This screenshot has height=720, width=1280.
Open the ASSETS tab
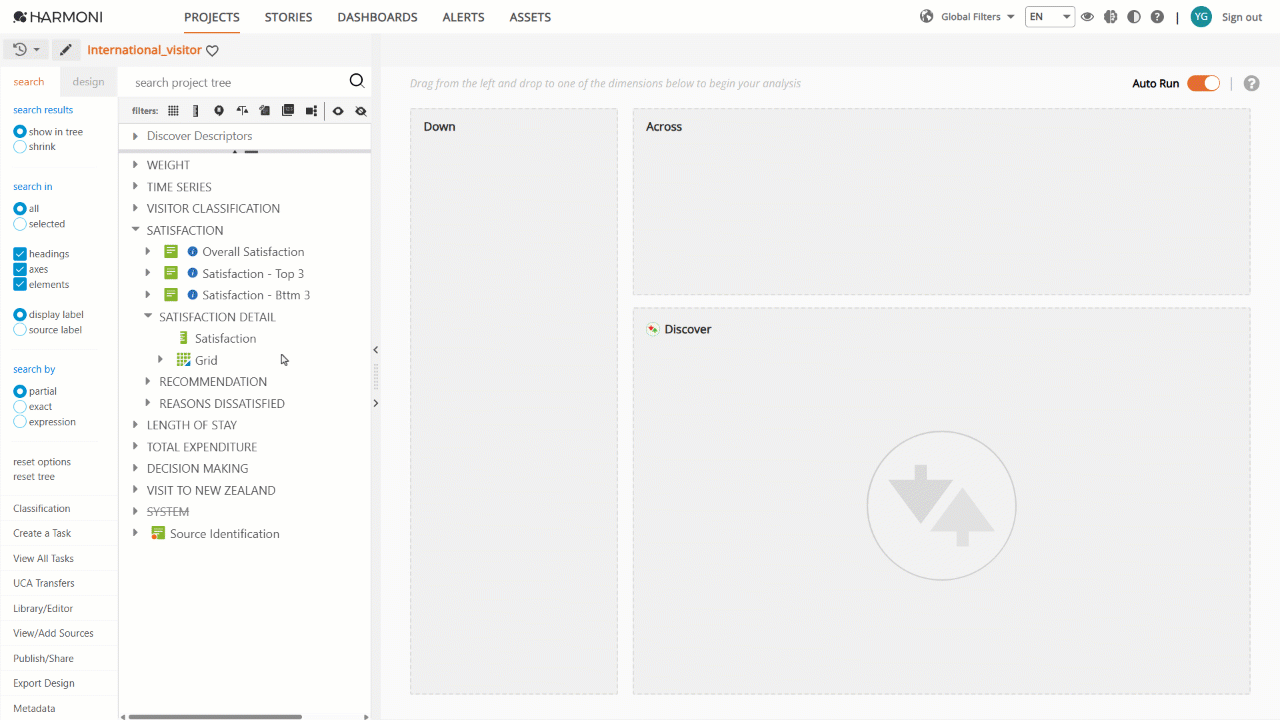(530, 17)
